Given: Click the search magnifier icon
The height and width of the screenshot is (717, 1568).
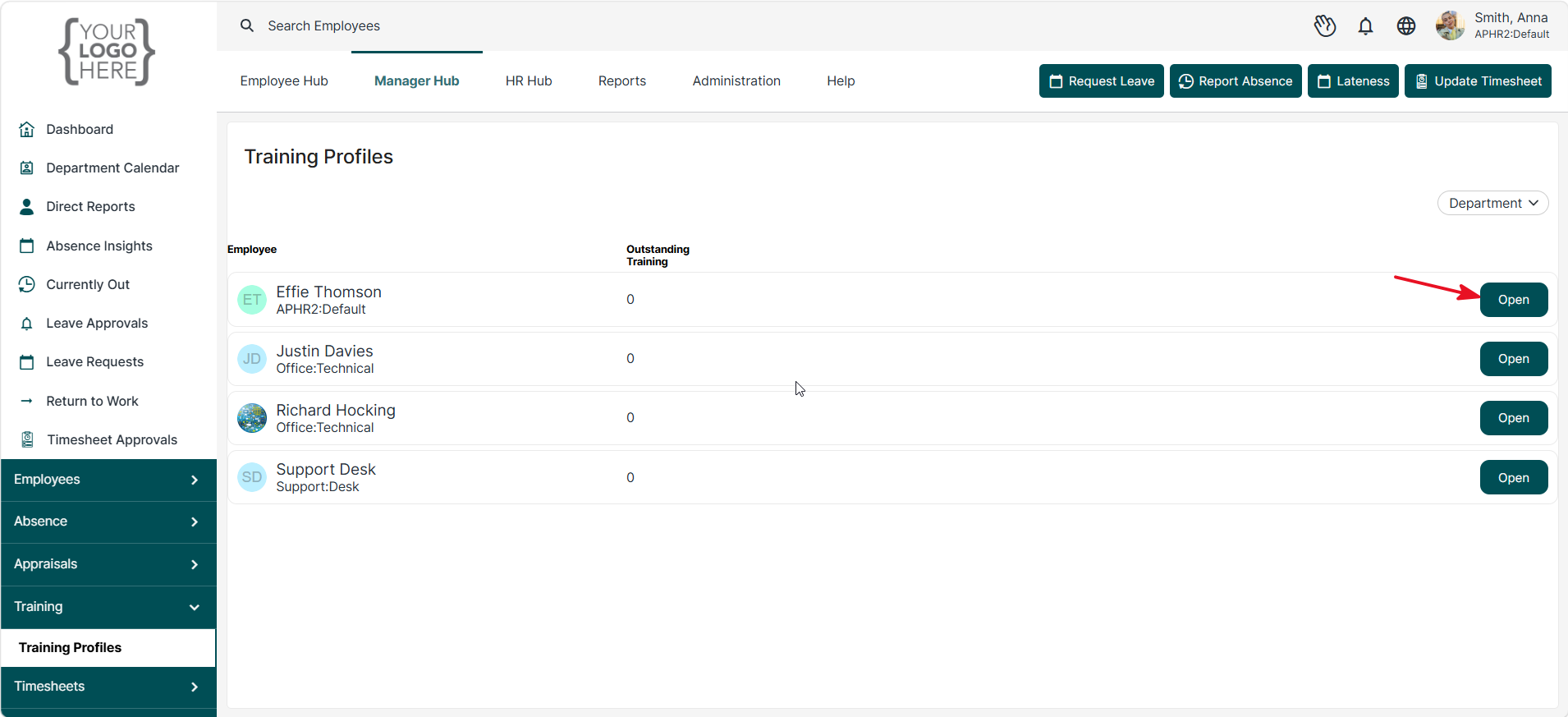Looking at the screenshot, I should pos(247,25).
